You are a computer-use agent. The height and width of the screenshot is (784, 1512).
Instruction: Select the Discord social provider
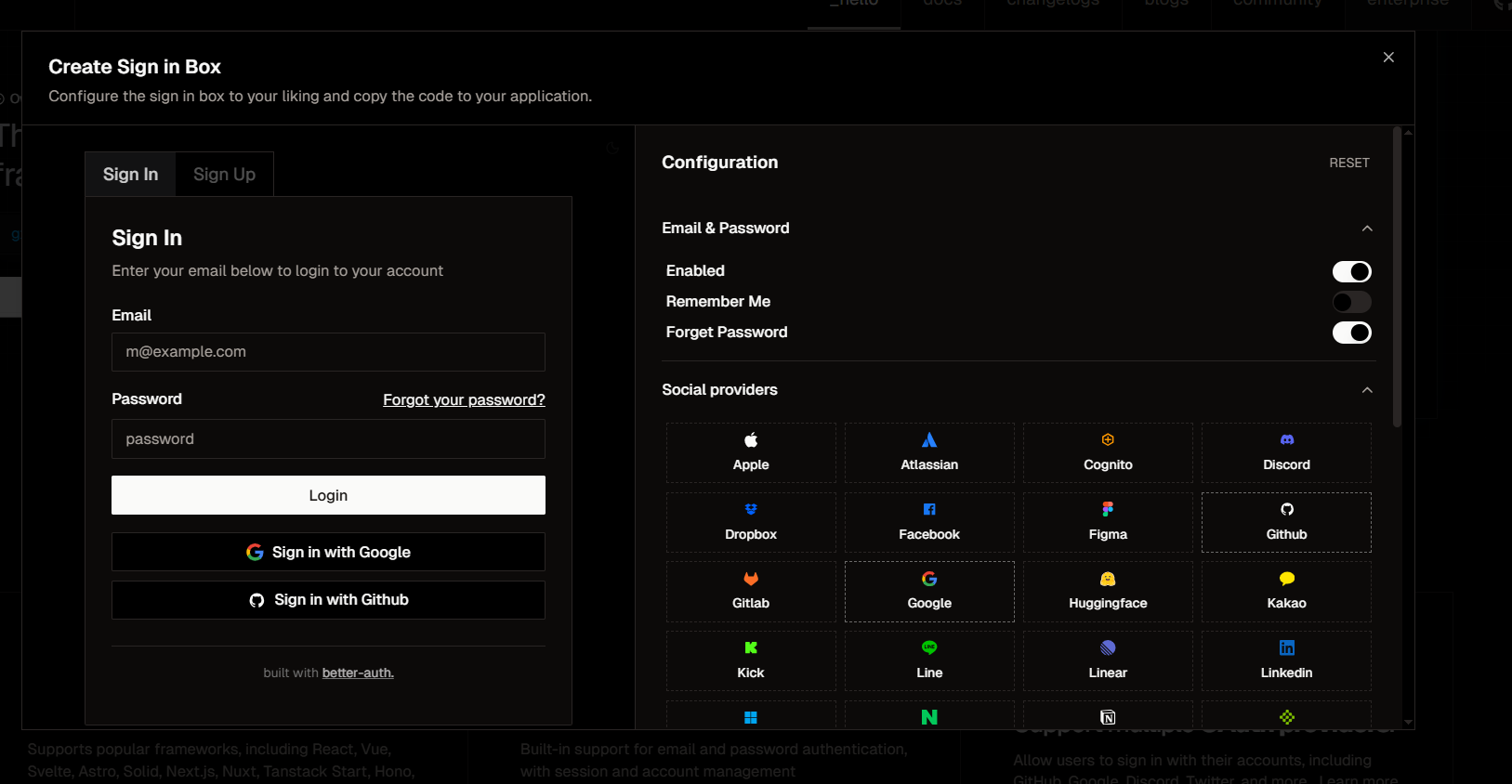click(x=1286, y=452)
